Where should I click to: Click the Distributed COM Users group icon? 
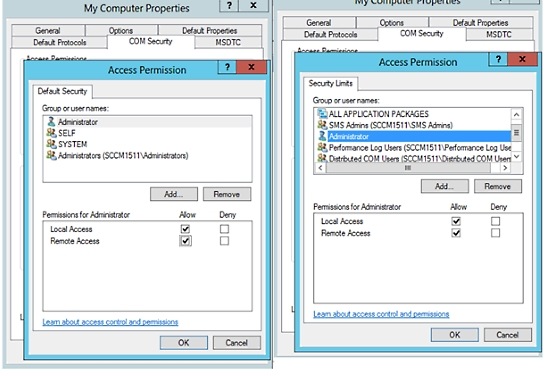point(322,158)
